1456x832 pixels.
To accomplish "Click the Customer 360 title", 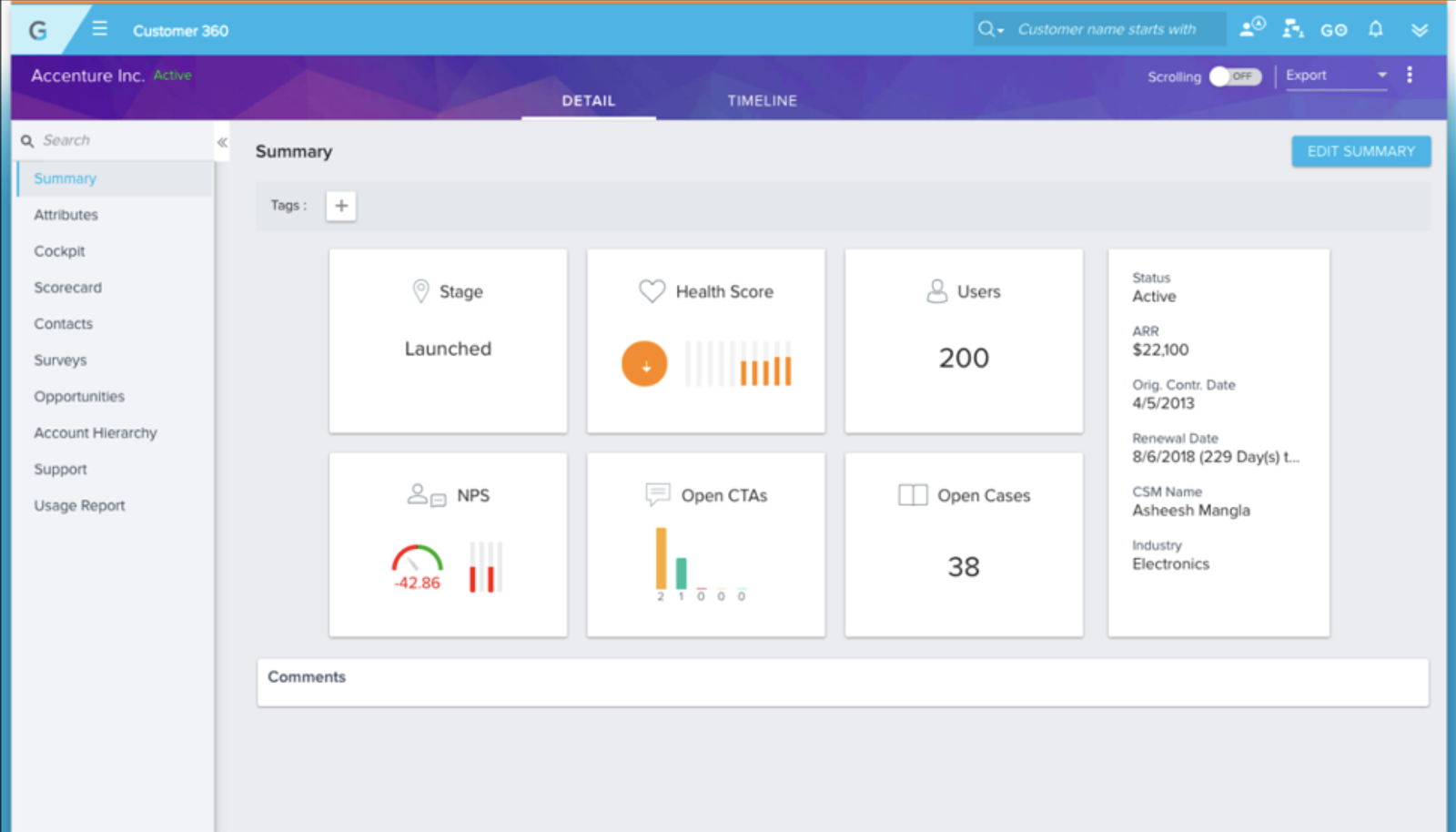I will tap(180, 30).
